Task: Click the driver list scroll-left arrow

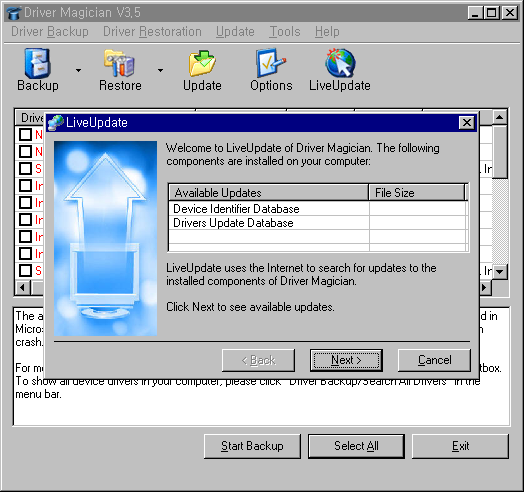Action: tap(23, 287)
